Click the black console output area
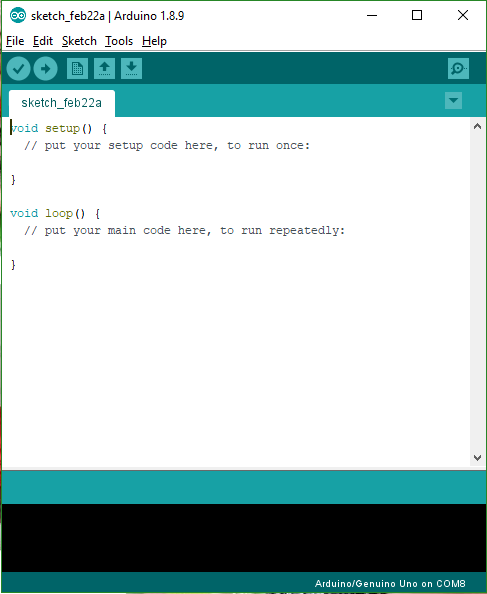 [244, 538]
